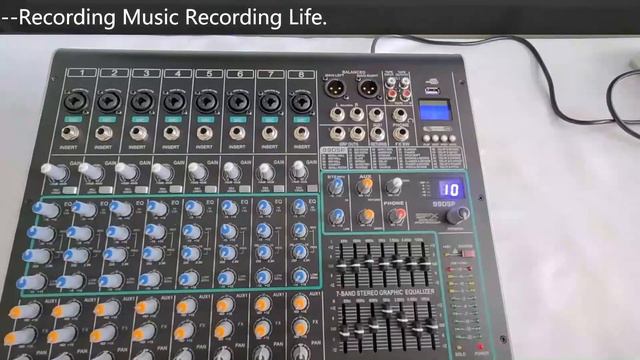This screenshot has width=640, height=360.
Task: Toggle the gray switch under channel 6 gain
Action: coord(244,189)
